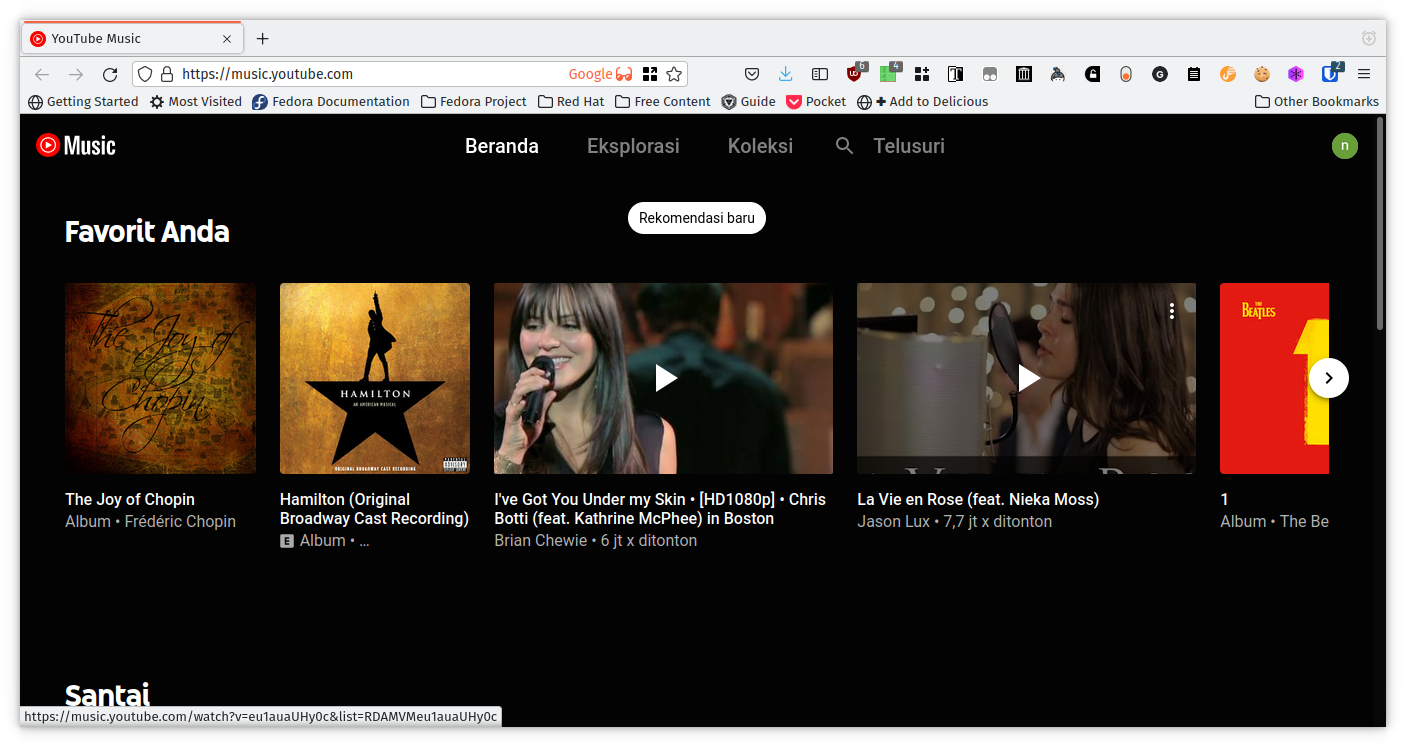Open Koleksi tab
This screenshot has width=1406, height=747.
point(760,146)
